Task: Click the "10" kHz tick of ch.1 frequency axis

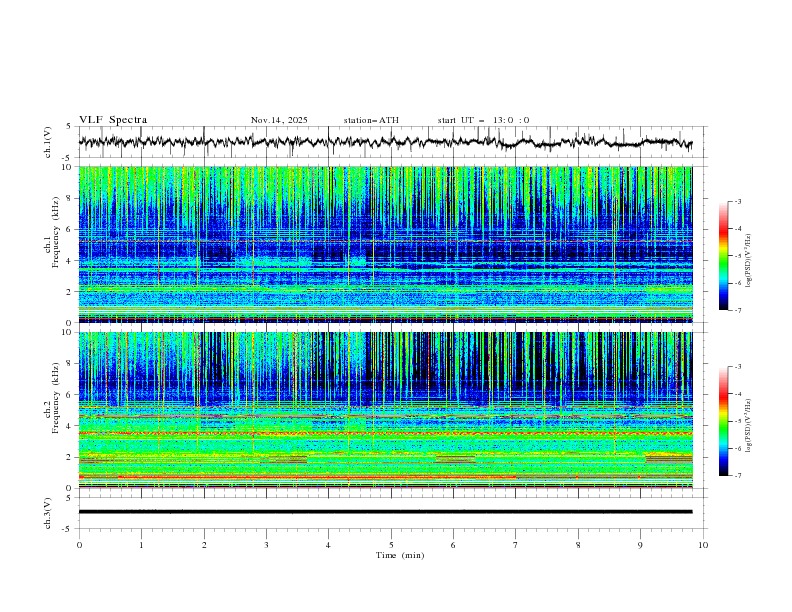Action: [70, 167]
